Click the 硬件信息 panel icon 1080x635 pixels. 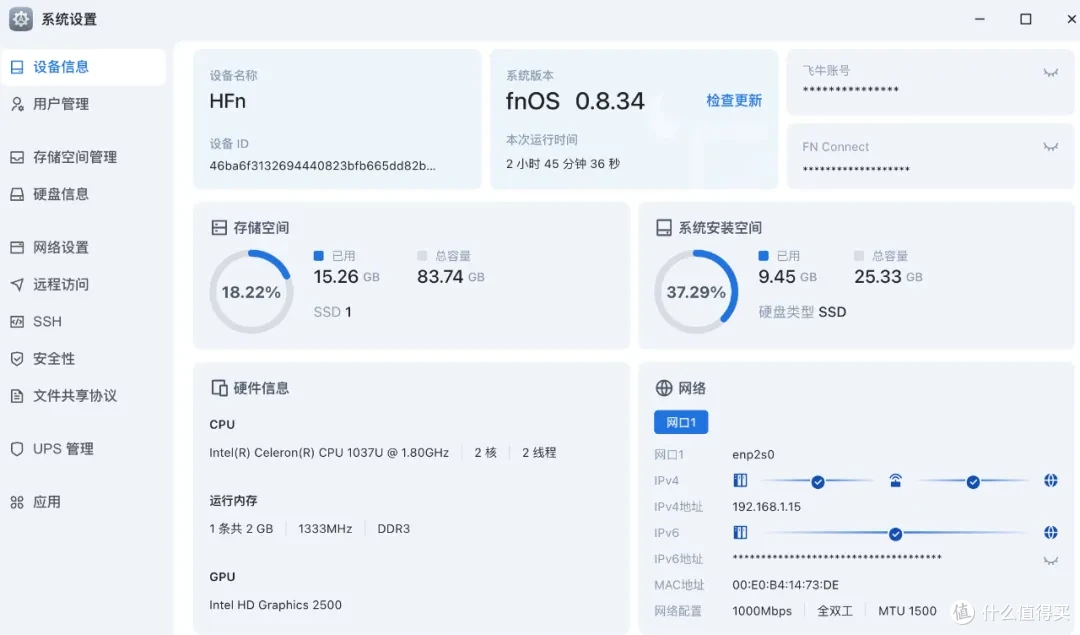pos(219,388)
